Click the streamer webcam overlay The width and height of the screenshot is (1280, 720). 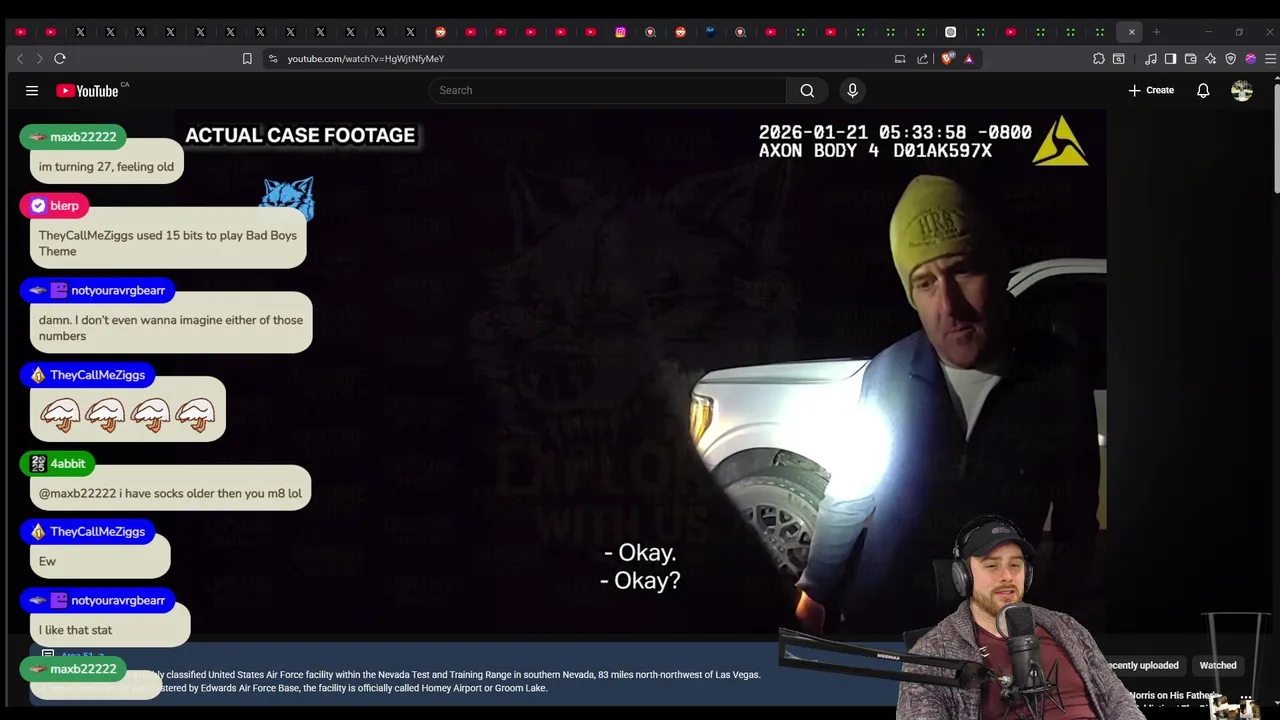pyautogui.click(x=1000, y=620)
